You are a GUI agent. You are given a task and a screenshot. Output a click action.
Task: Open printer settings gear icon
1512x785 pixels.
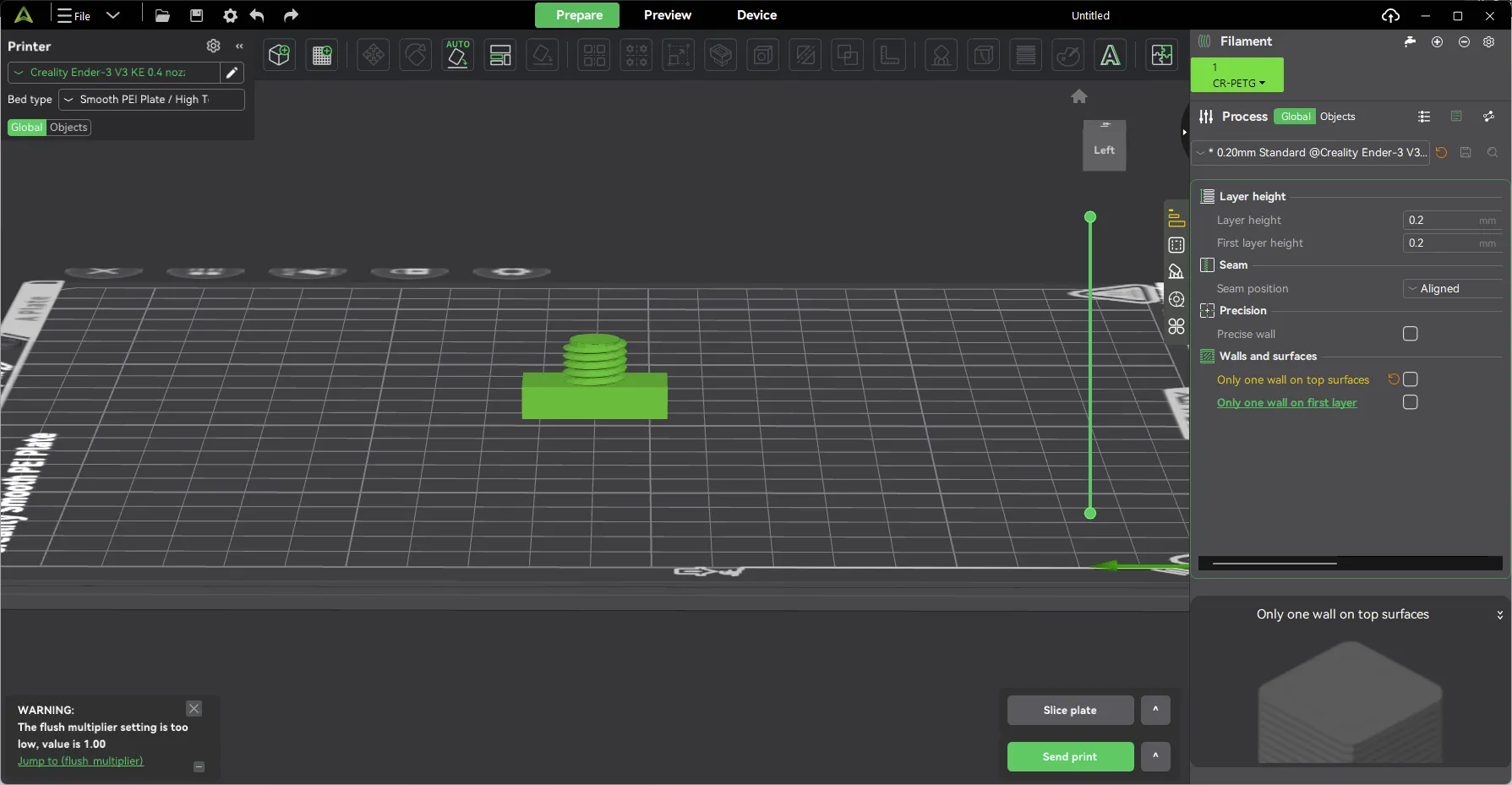coord(214,46)
